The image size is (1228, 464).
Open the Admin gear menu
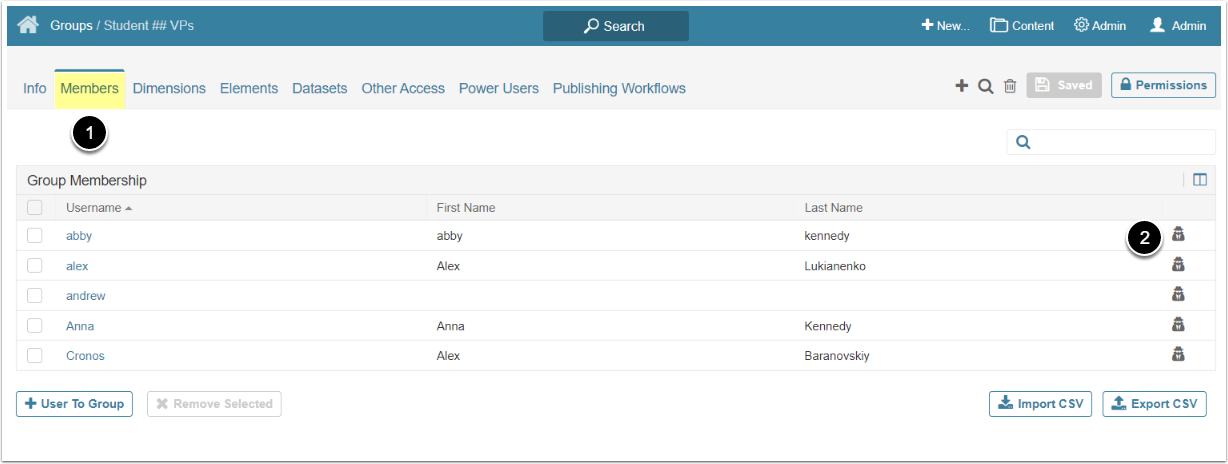pos(1100,26)
